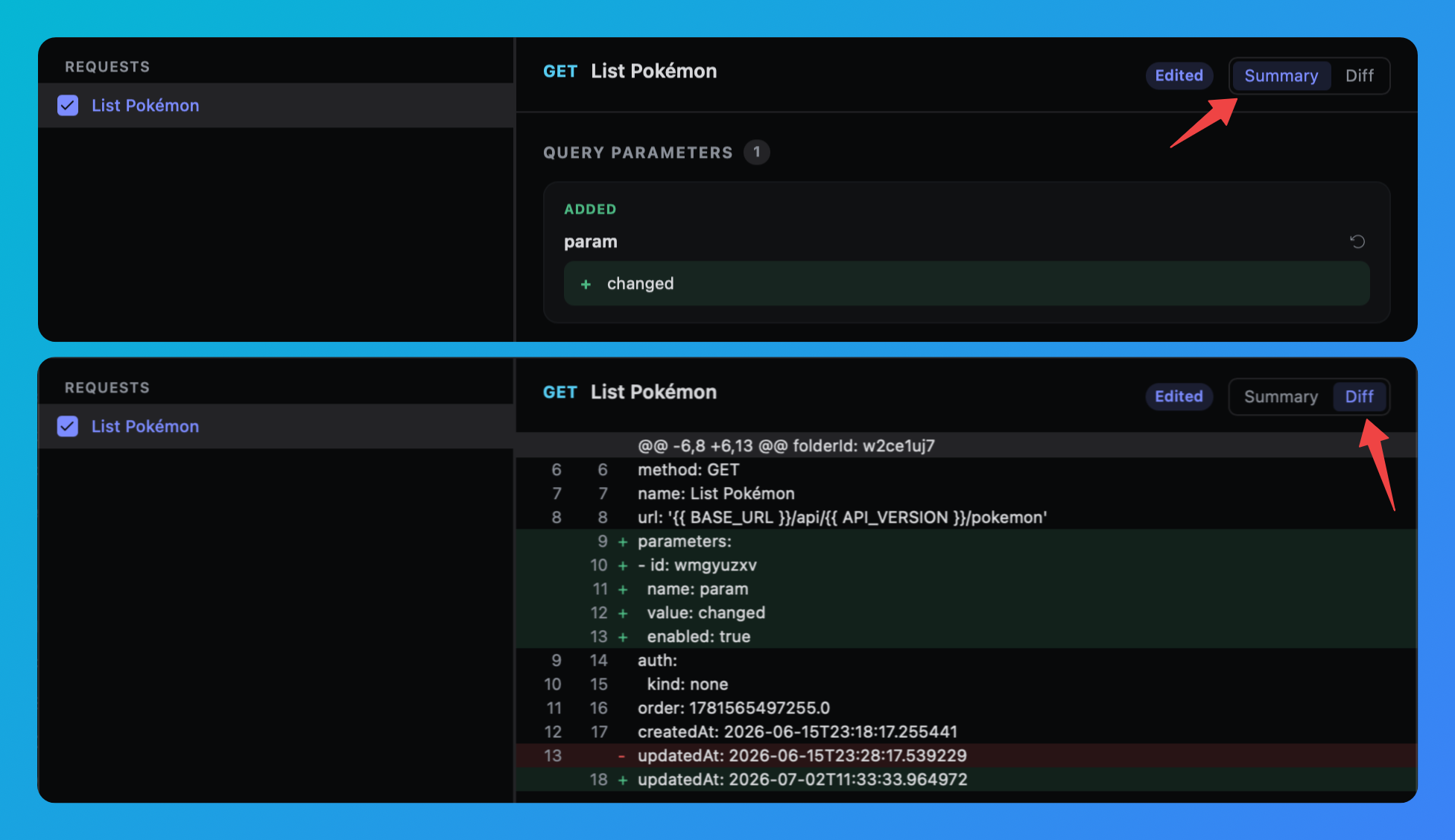Uncheck List Pokémon in the summary view panel
Screen dimensions: 1455x840
(x=68, y=105)
